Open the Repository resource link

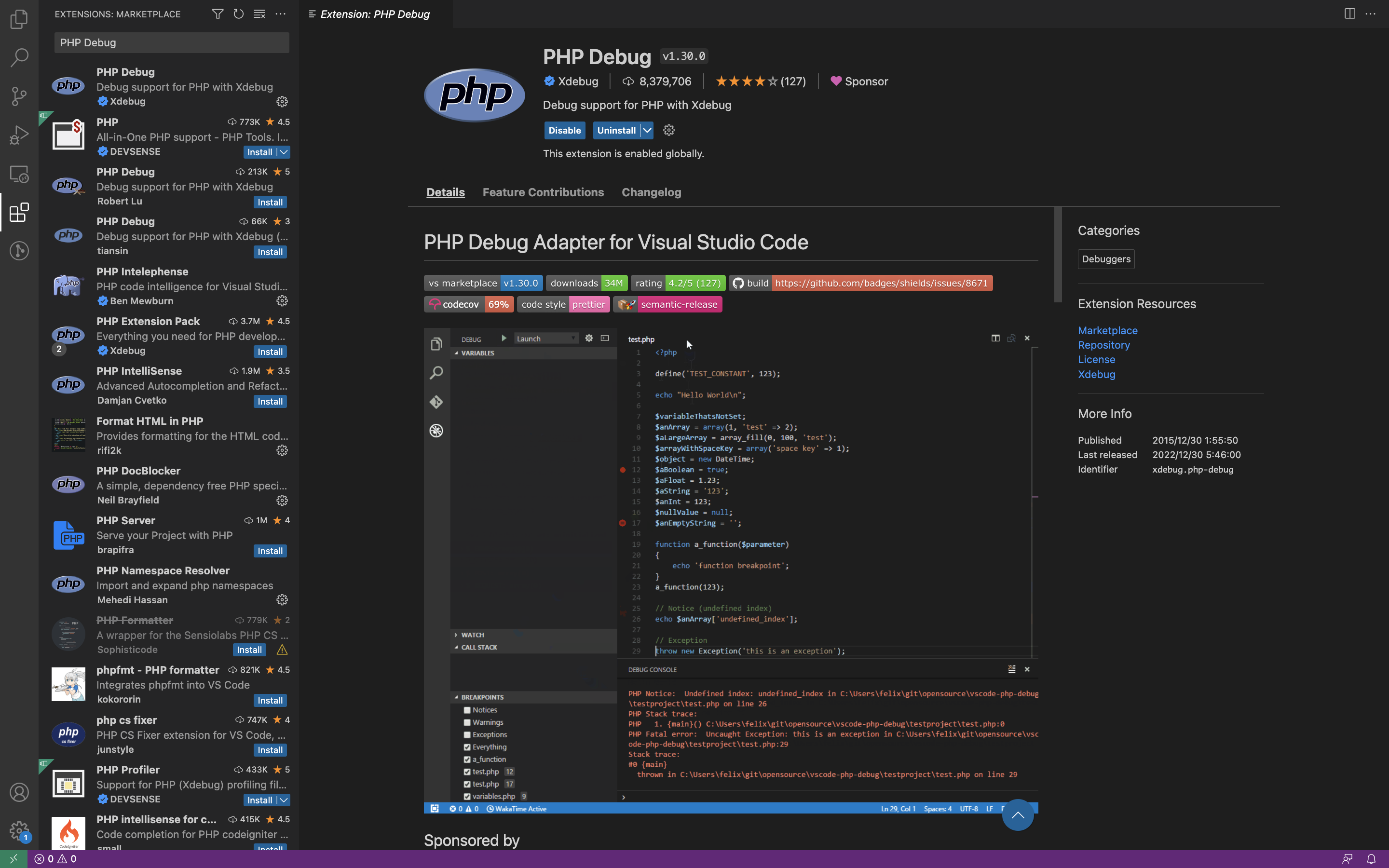1104,345
